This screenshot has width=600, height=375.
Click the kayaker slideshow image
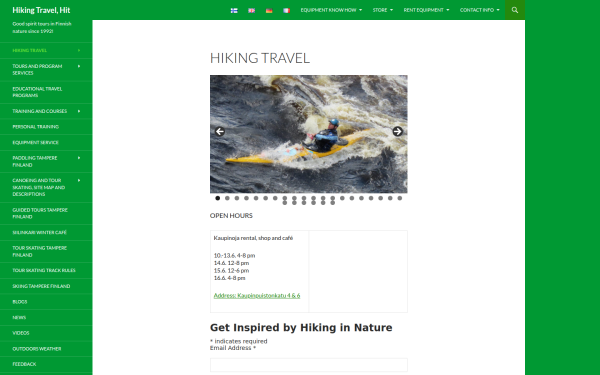point(308,134)
